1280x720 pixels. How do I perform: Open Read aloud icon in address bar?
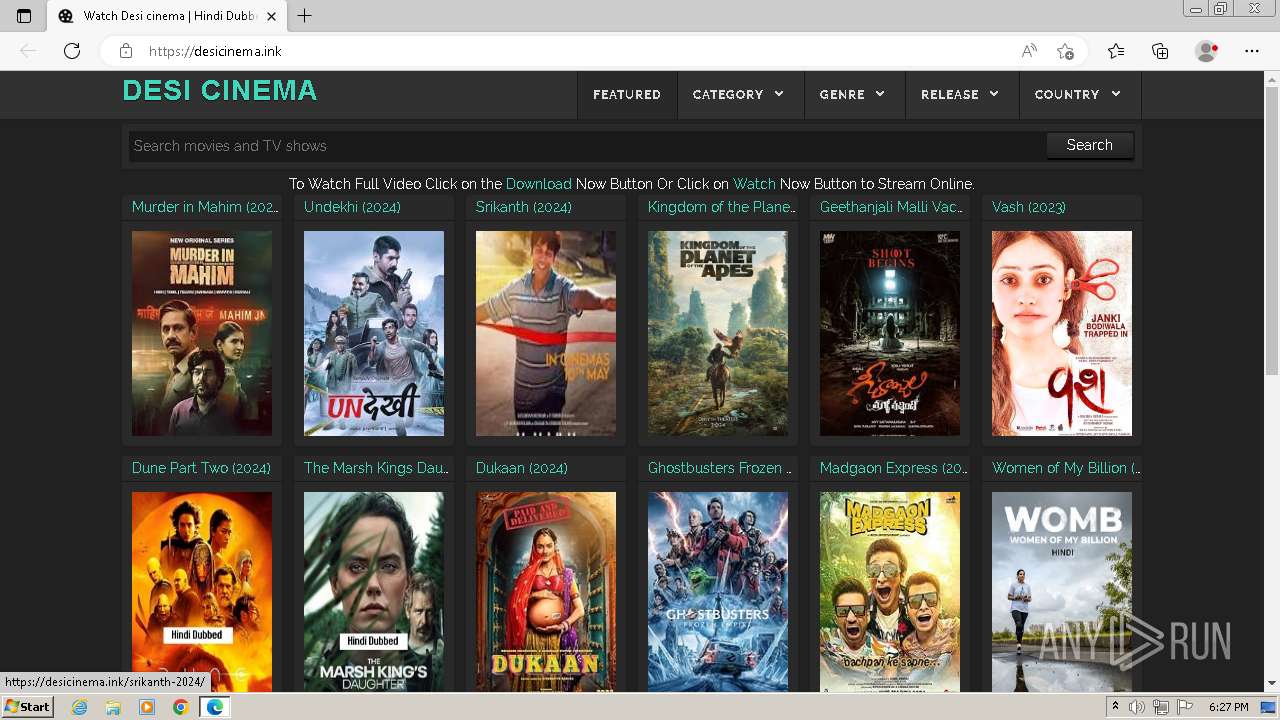coord(1029,51)
